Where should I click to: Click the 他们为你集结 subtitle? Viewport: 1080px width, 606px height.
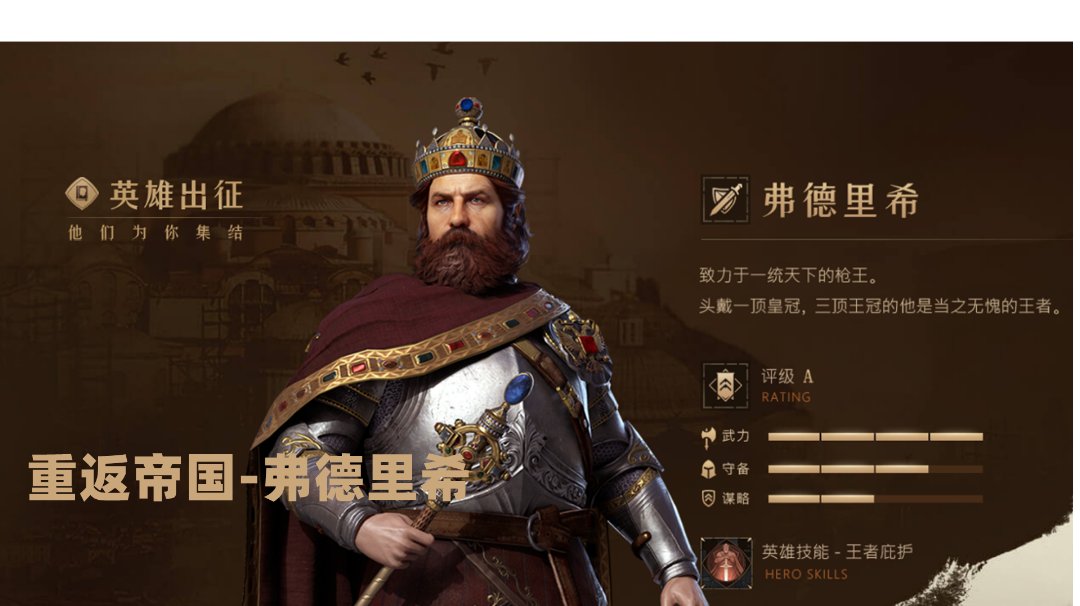coord(156,233)
